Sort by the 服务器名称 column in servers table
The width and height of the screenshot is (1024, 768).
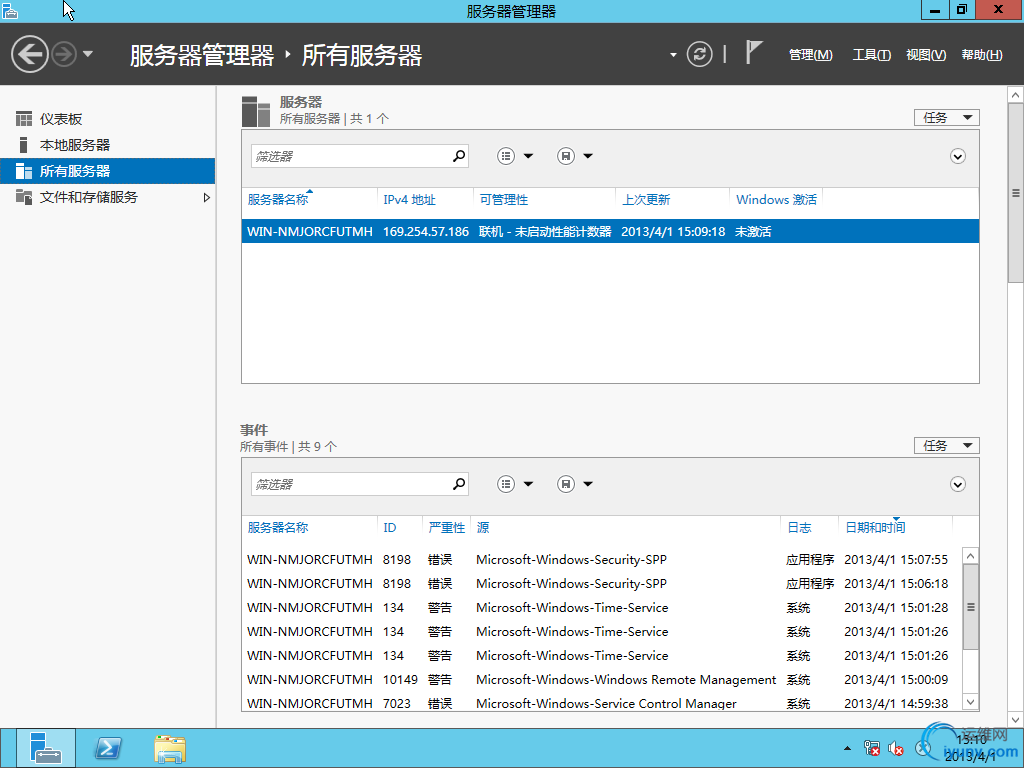(x=278, y=200)
